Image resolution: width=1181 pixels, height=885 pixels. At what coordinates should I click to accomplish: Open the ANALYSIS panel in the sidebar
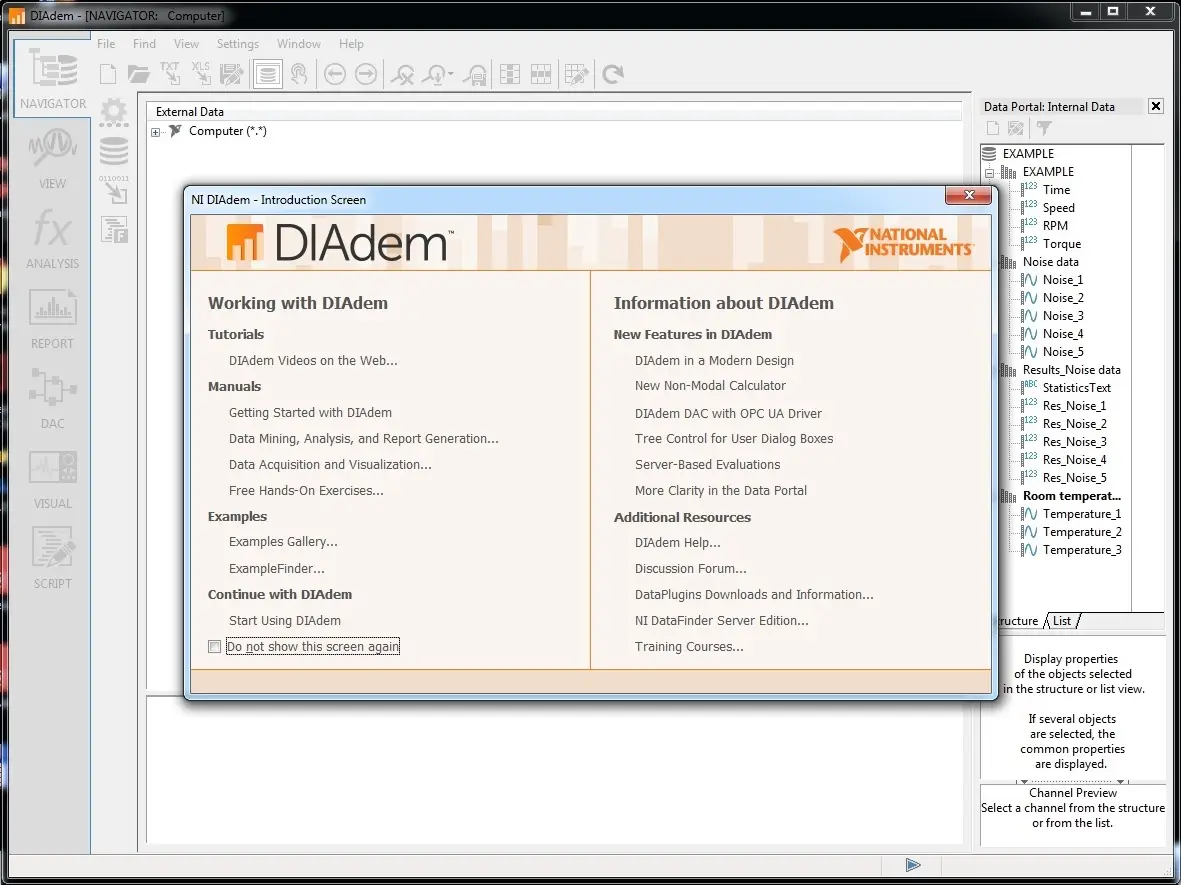pyautogui.click(x=52, y=236)
